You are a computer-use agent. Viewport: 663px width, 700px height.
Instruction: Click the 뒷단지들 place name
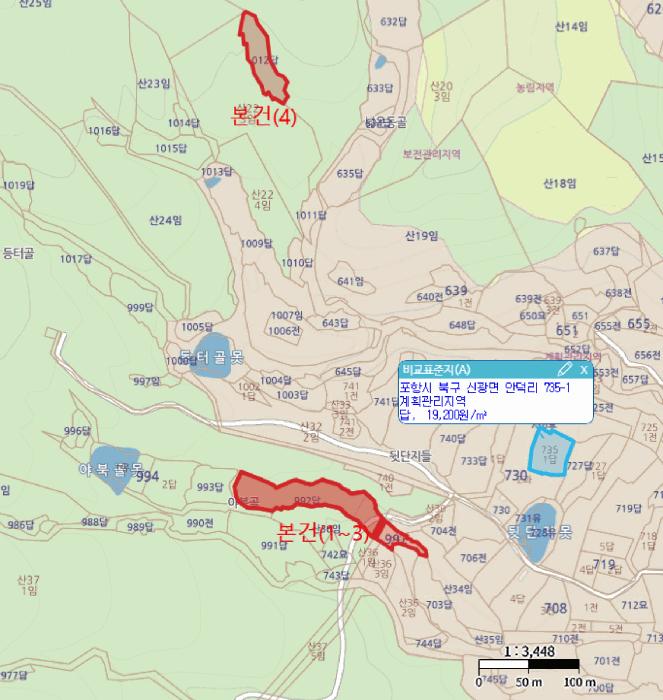click(x=410, y=455)
